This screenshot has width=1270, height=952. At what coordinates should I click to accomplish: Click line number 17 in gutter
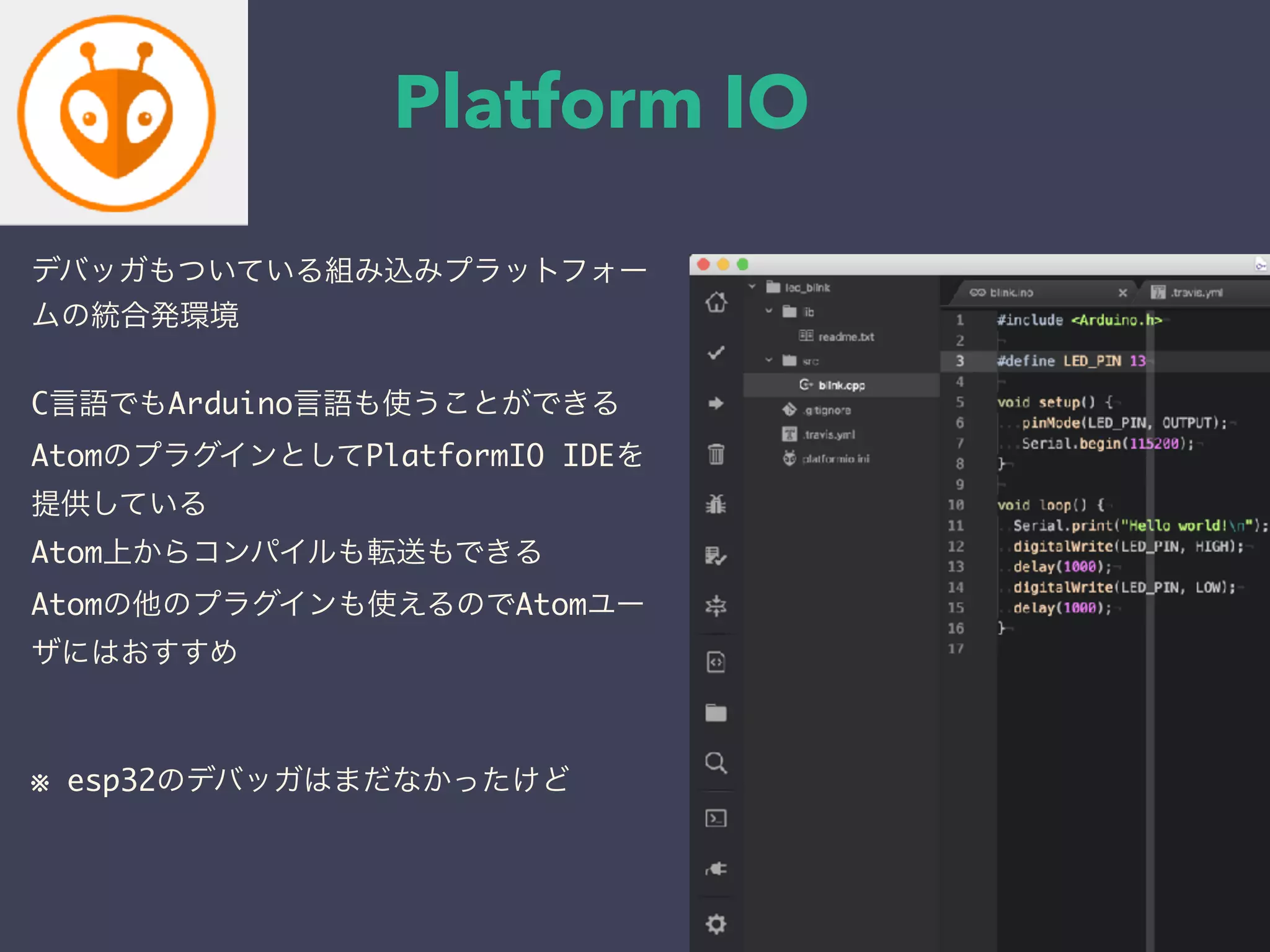coord(956,649)
